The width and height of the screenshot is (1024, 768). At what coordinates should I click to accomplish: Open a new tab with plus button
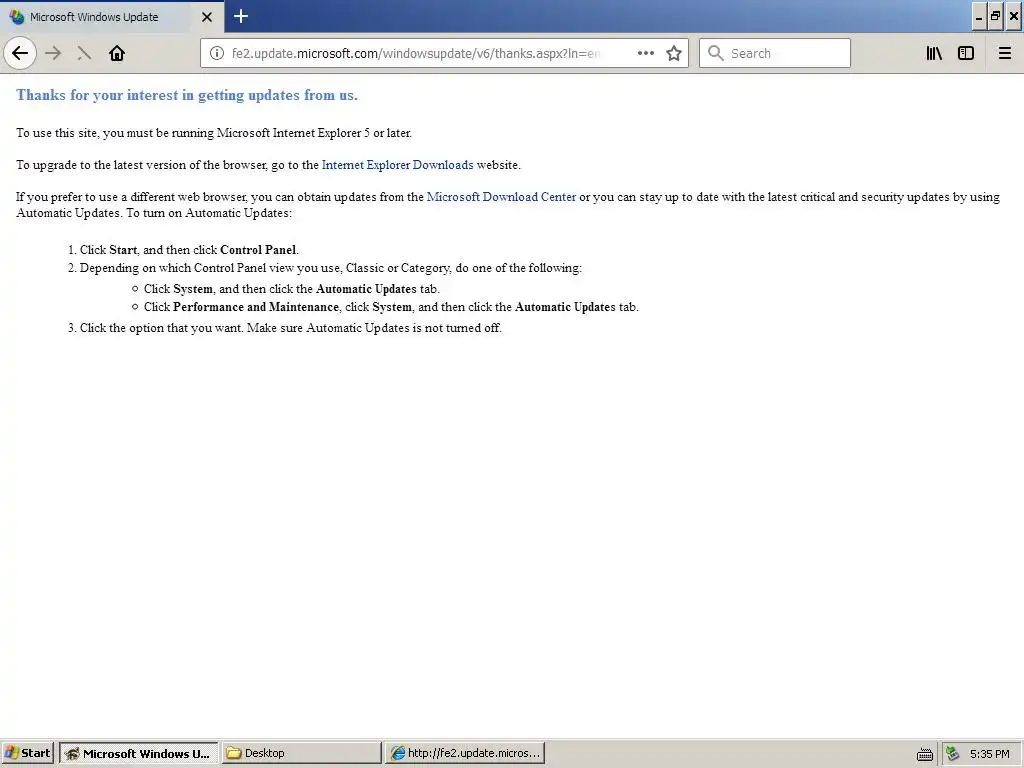pos(241,16)
